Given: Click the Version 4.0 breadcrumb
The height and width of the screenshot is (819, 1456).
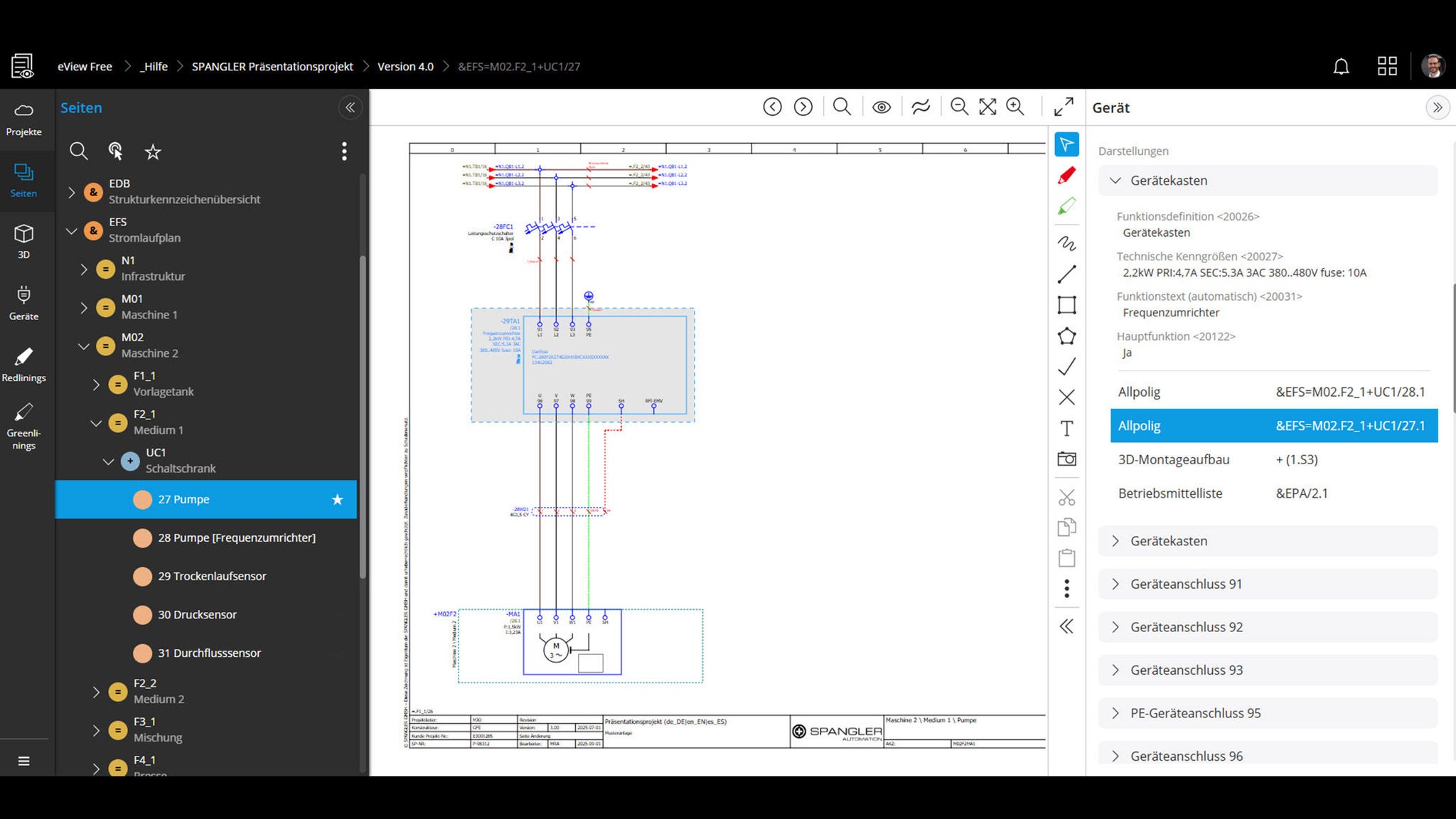Looking at the screenshot, I should tap(405, 66).
